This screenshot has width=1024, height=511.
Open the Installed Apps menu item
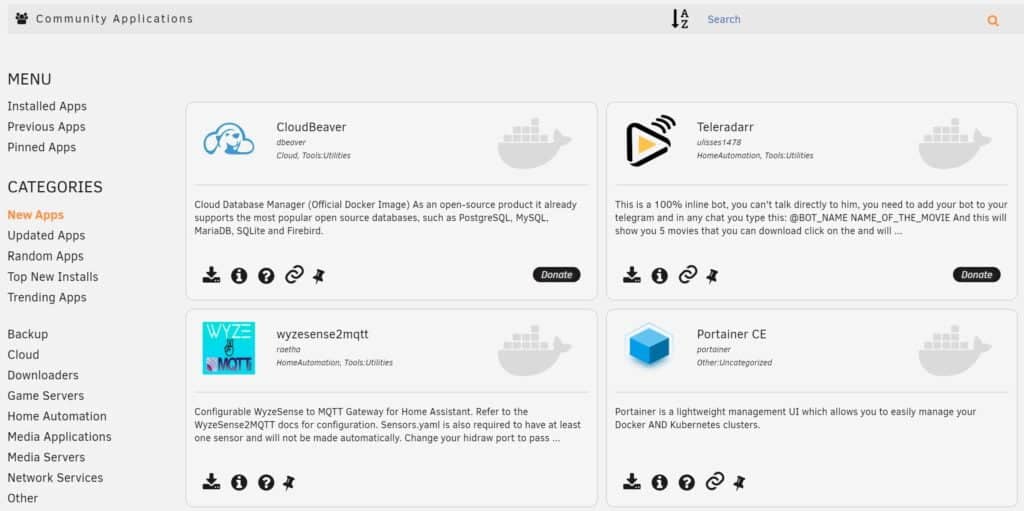coord(47,106)
